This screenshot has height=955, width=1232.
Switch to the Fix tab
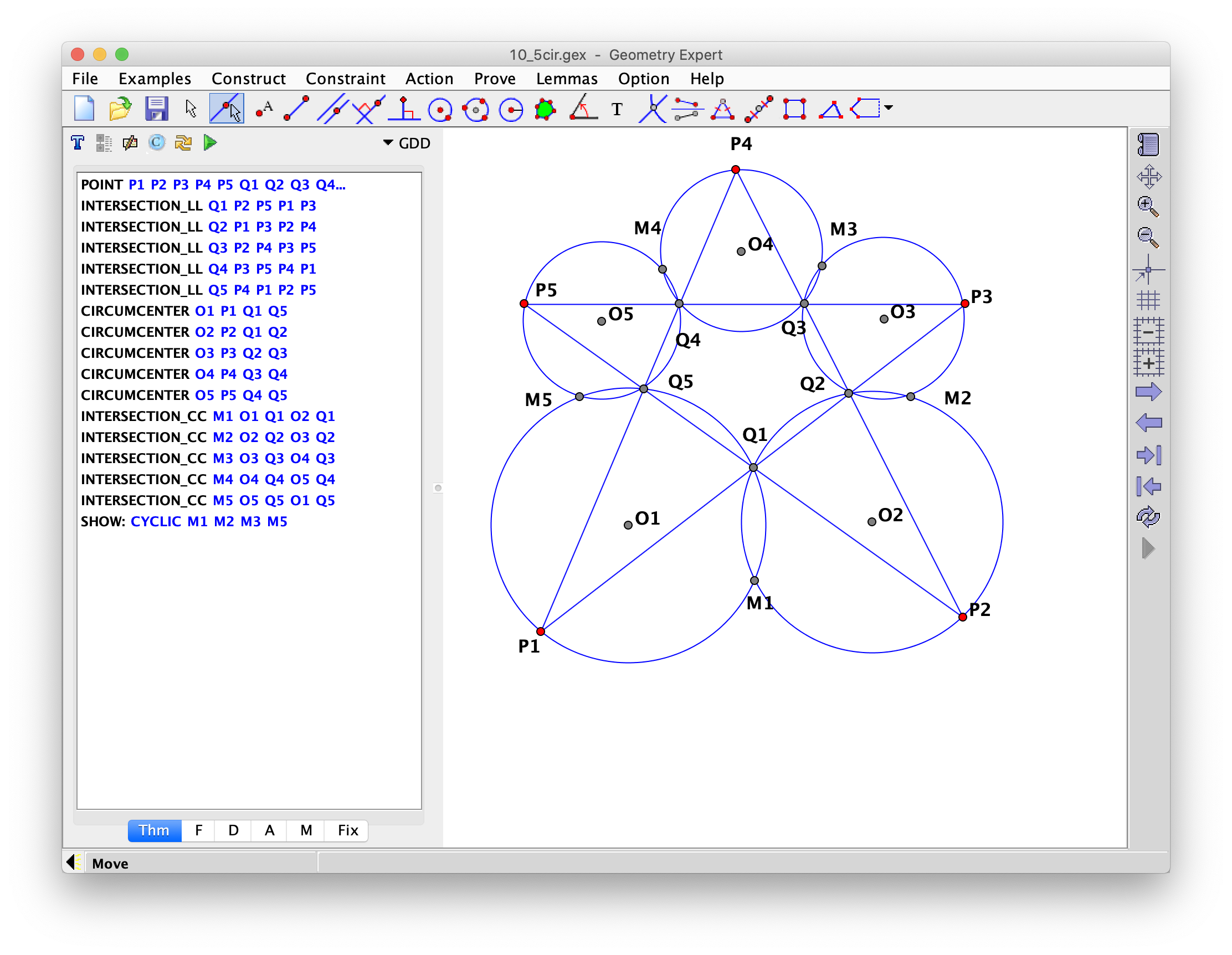(347, 830)
